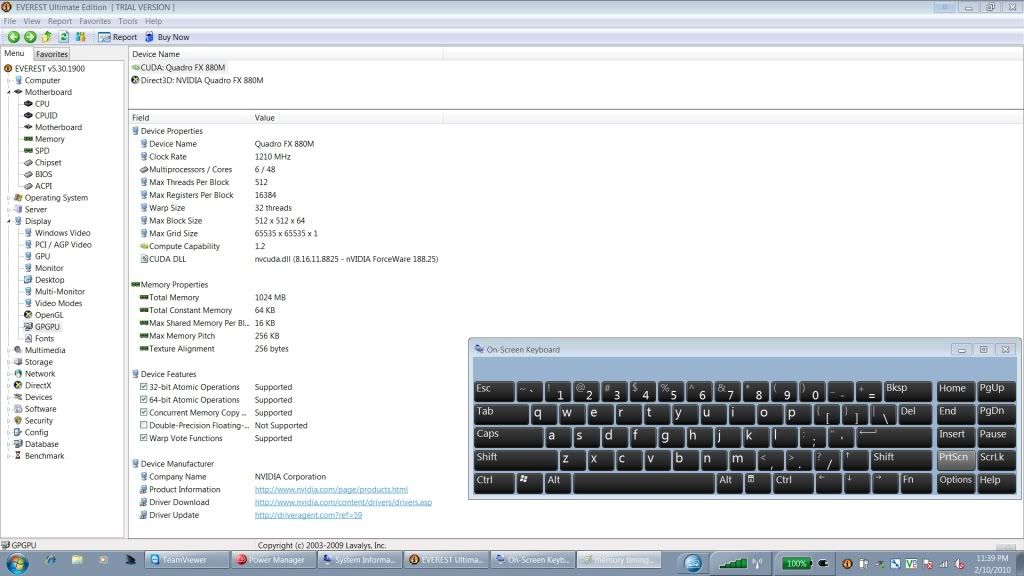
Task: Open the BIOS tree item
Action: 43,174
